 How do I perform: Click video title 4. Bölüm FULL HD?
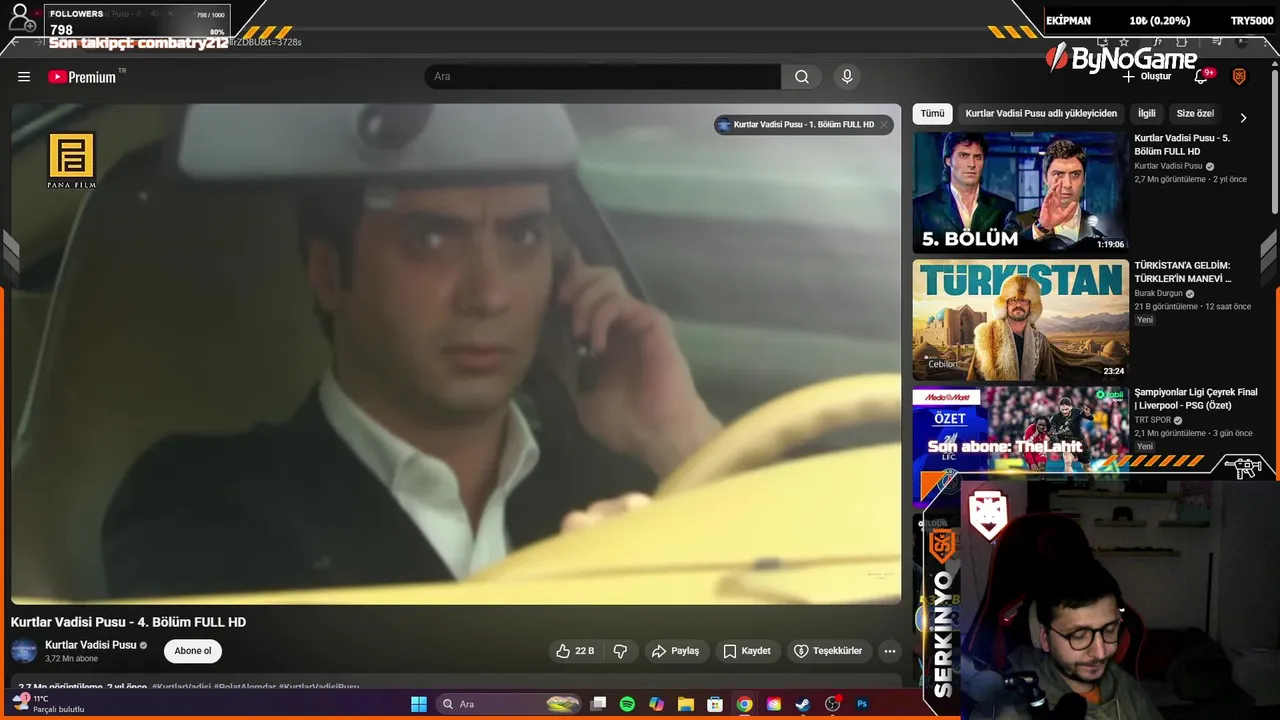(128, 622)
